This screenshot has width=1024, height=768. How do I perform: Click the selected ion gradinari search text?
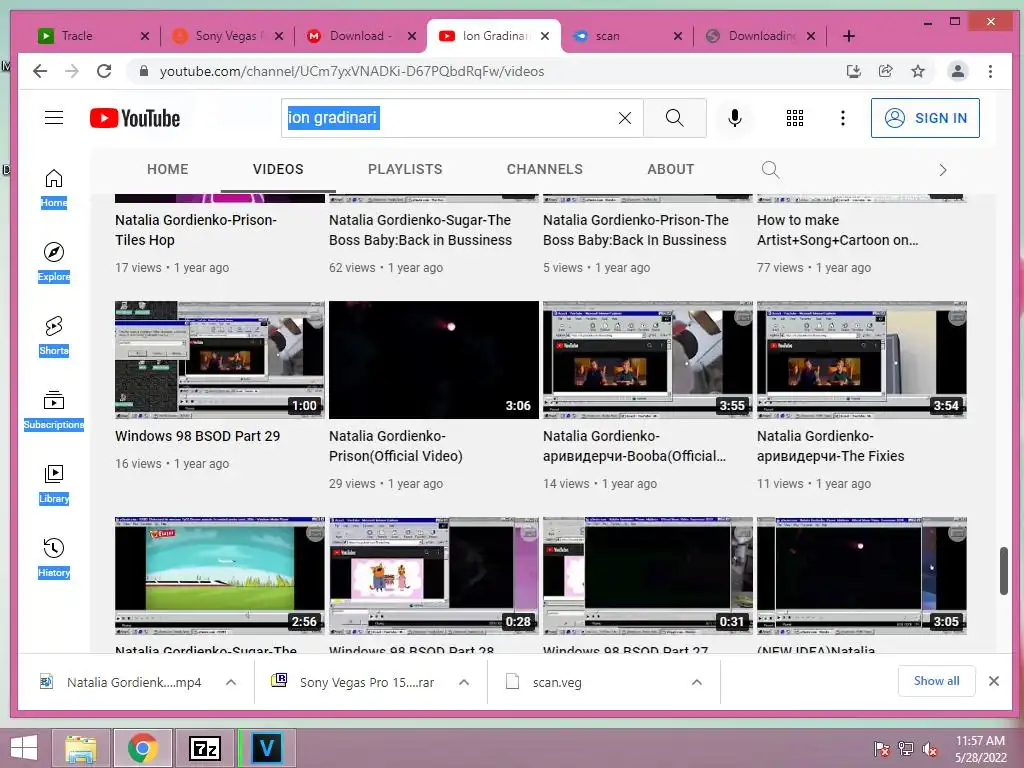click(333, 118)
